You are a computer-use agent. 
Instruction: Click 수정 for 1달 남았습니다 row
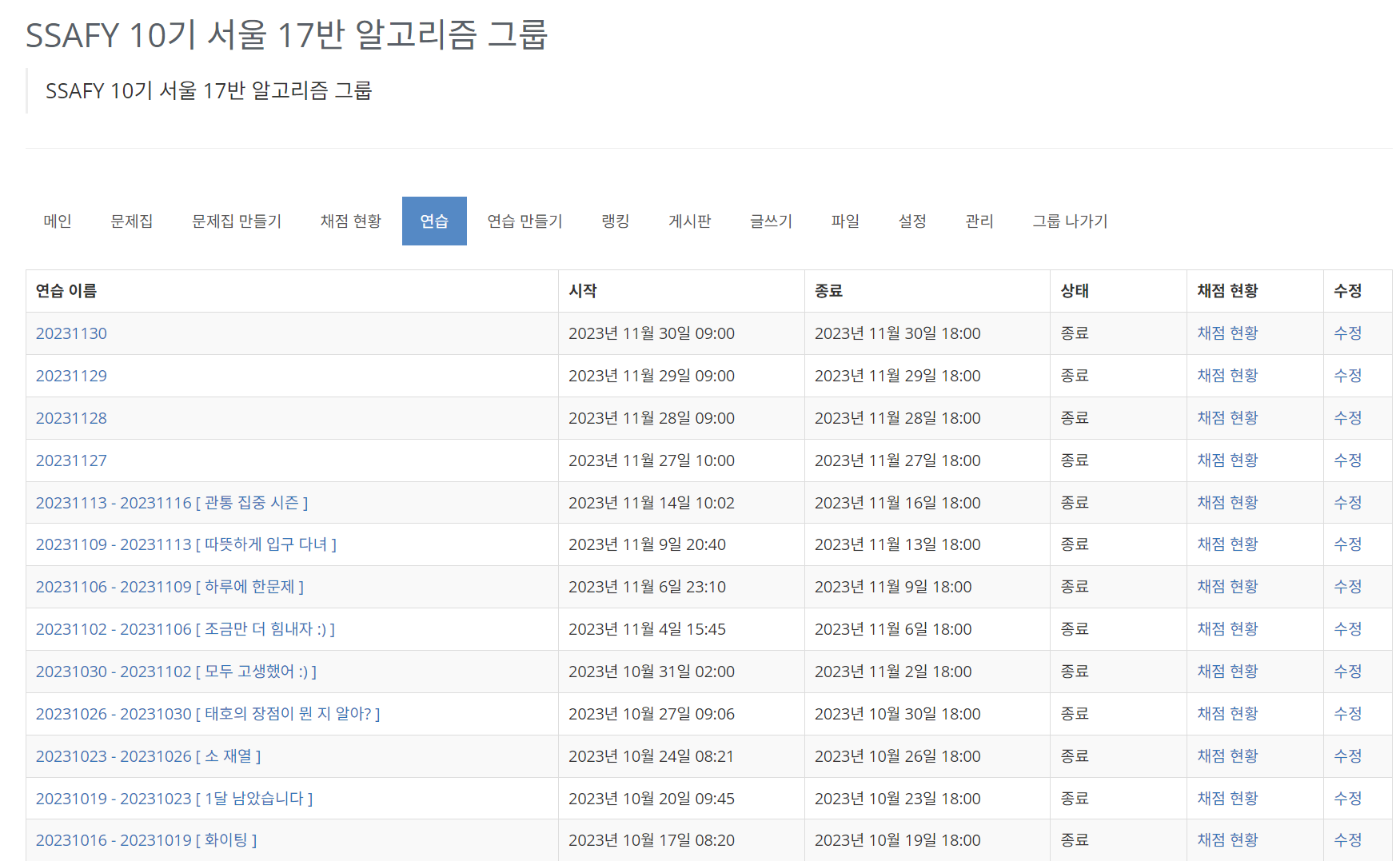tap(1347, 799)
